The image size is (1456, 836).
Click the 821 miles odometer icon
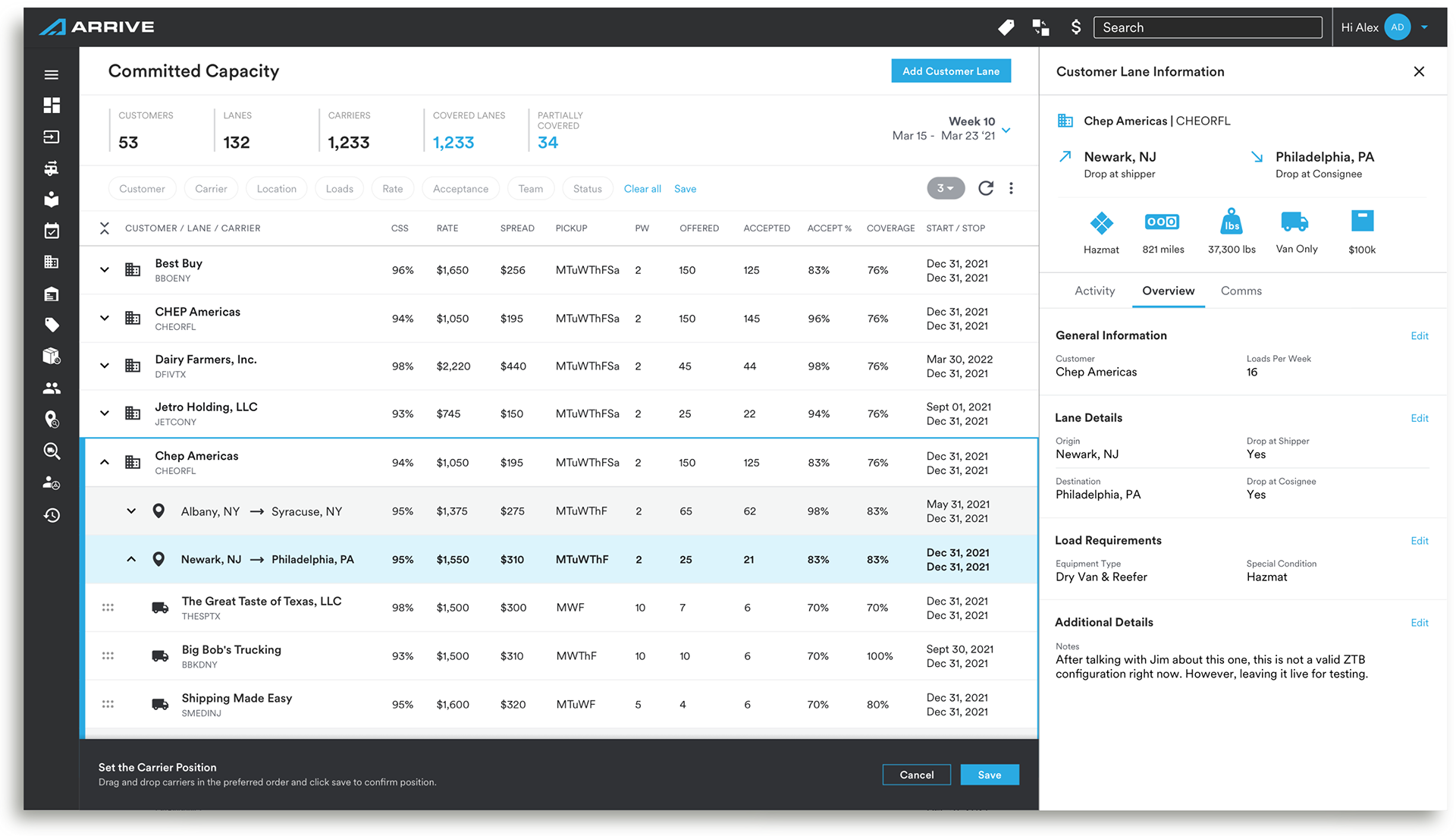pos(1162,222)
